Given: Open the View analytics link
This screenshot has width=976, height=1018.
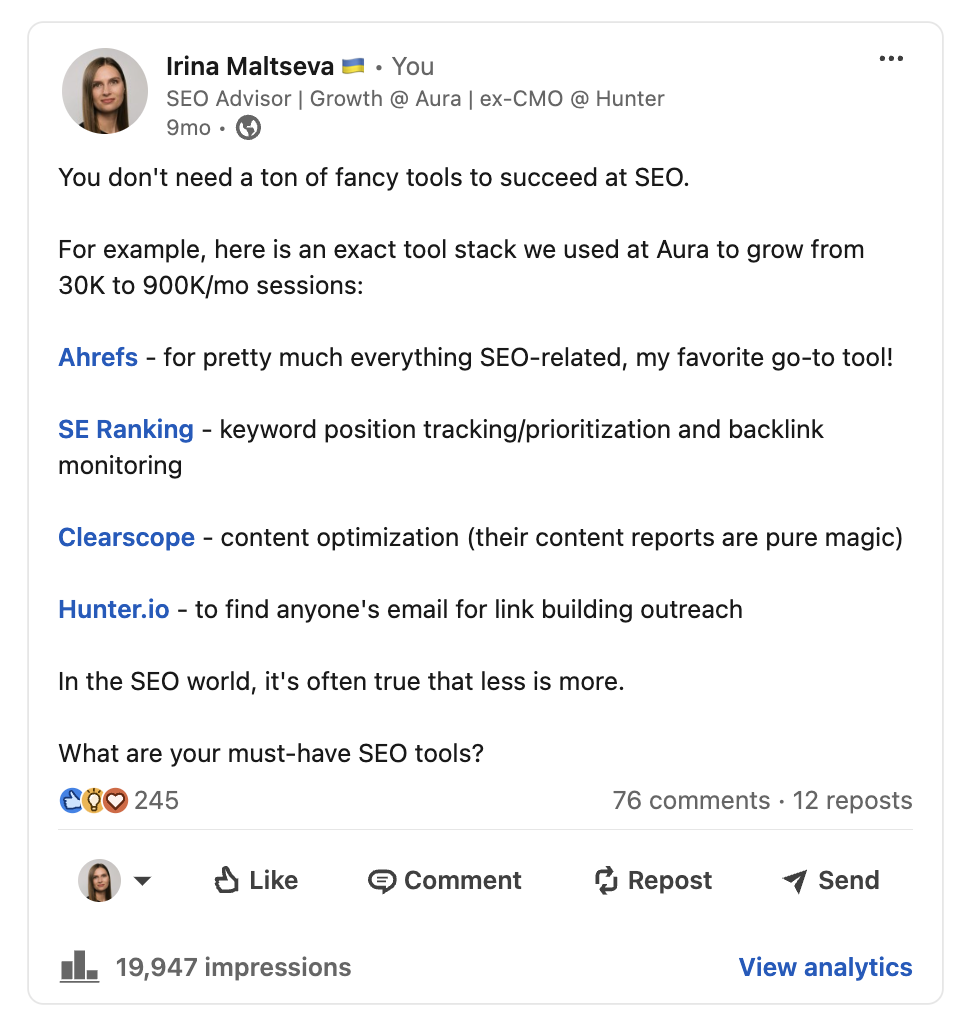Looking at the screenshot, I should click(825, 967).
